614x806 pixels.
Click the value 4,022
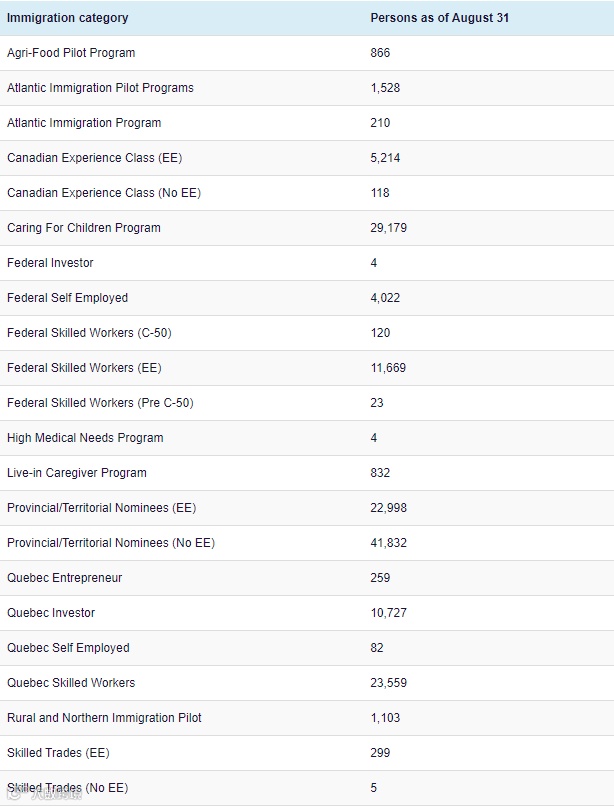[x=385, y=298]
